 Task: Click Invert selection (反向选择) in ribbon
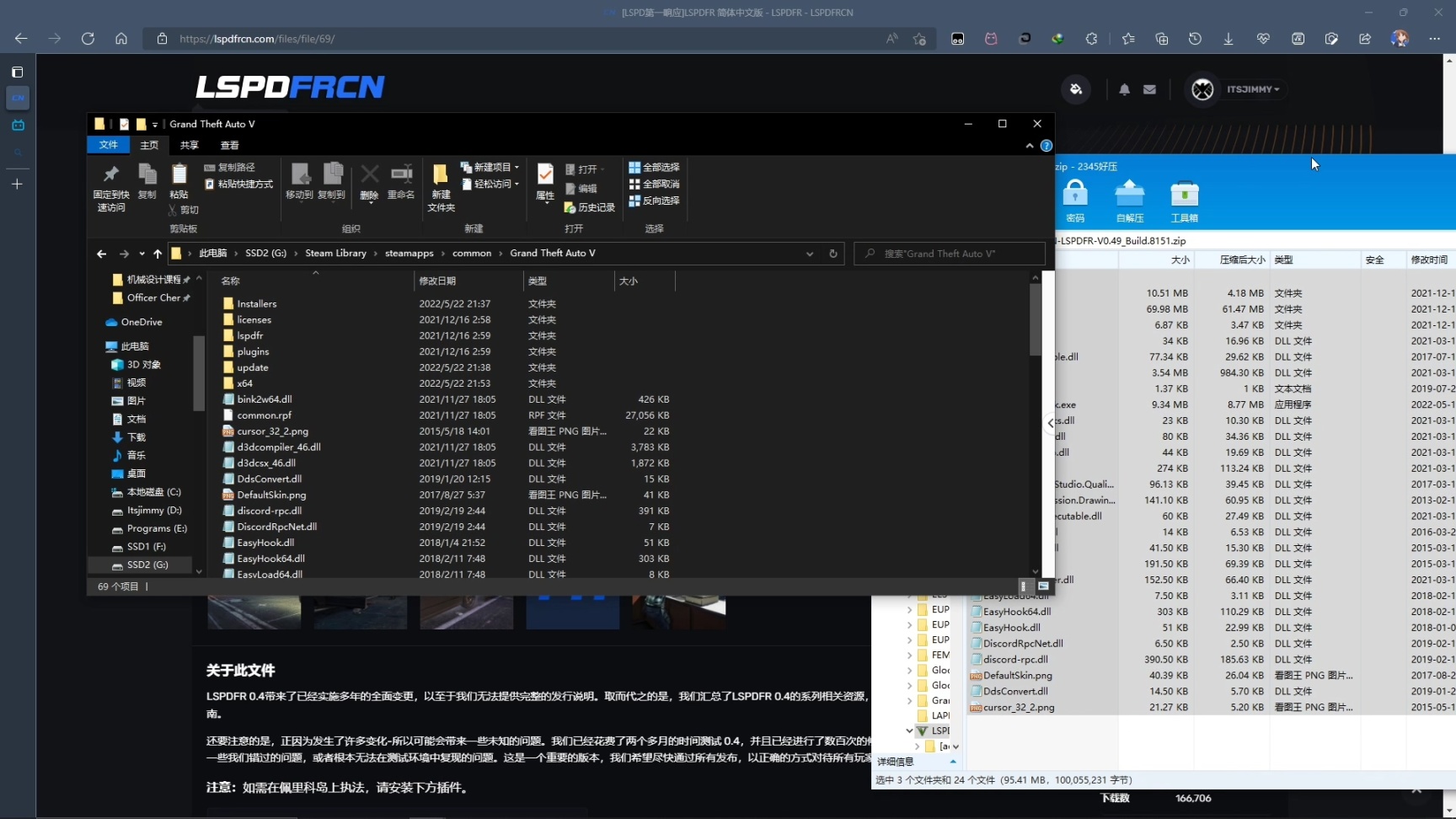point(654,201)
